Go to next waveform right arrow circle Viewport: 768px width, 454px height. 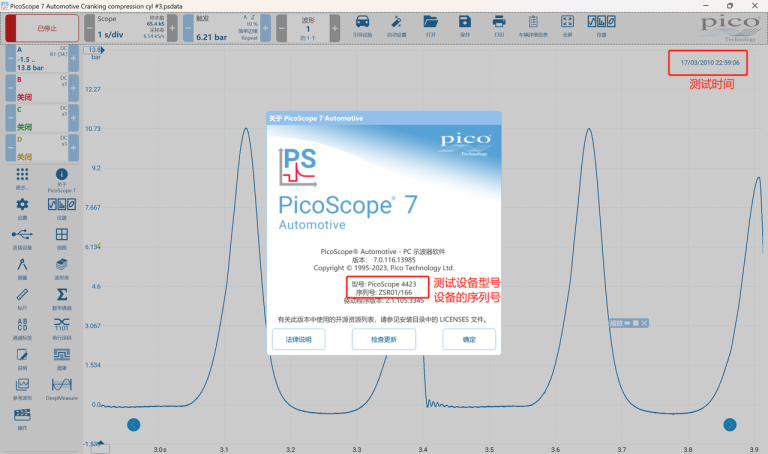pos(730,425)
